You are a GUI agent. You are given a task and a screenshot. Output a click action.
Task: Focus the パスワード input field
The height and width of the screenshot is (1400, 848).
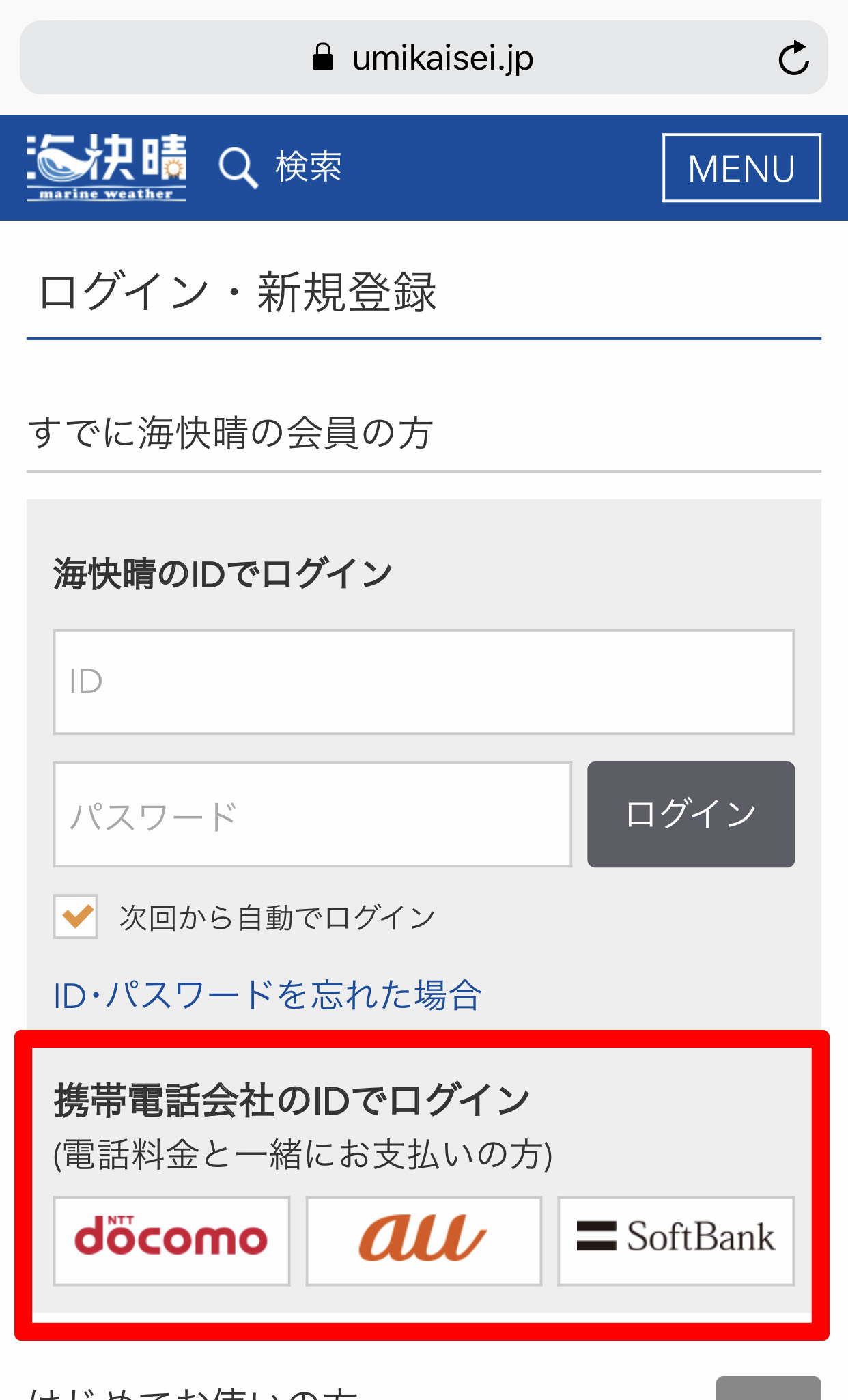click(x=313, y=815)
